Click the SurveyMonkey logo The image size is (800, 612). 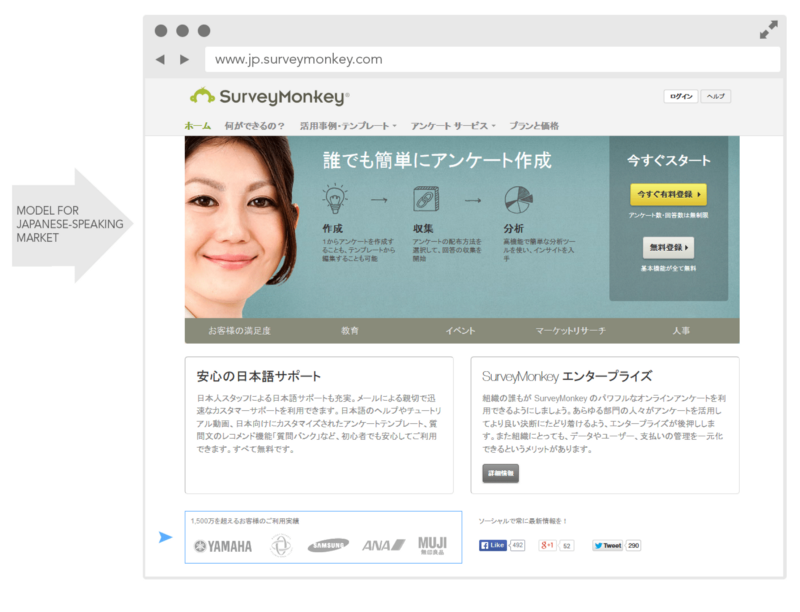pos(269,96)
